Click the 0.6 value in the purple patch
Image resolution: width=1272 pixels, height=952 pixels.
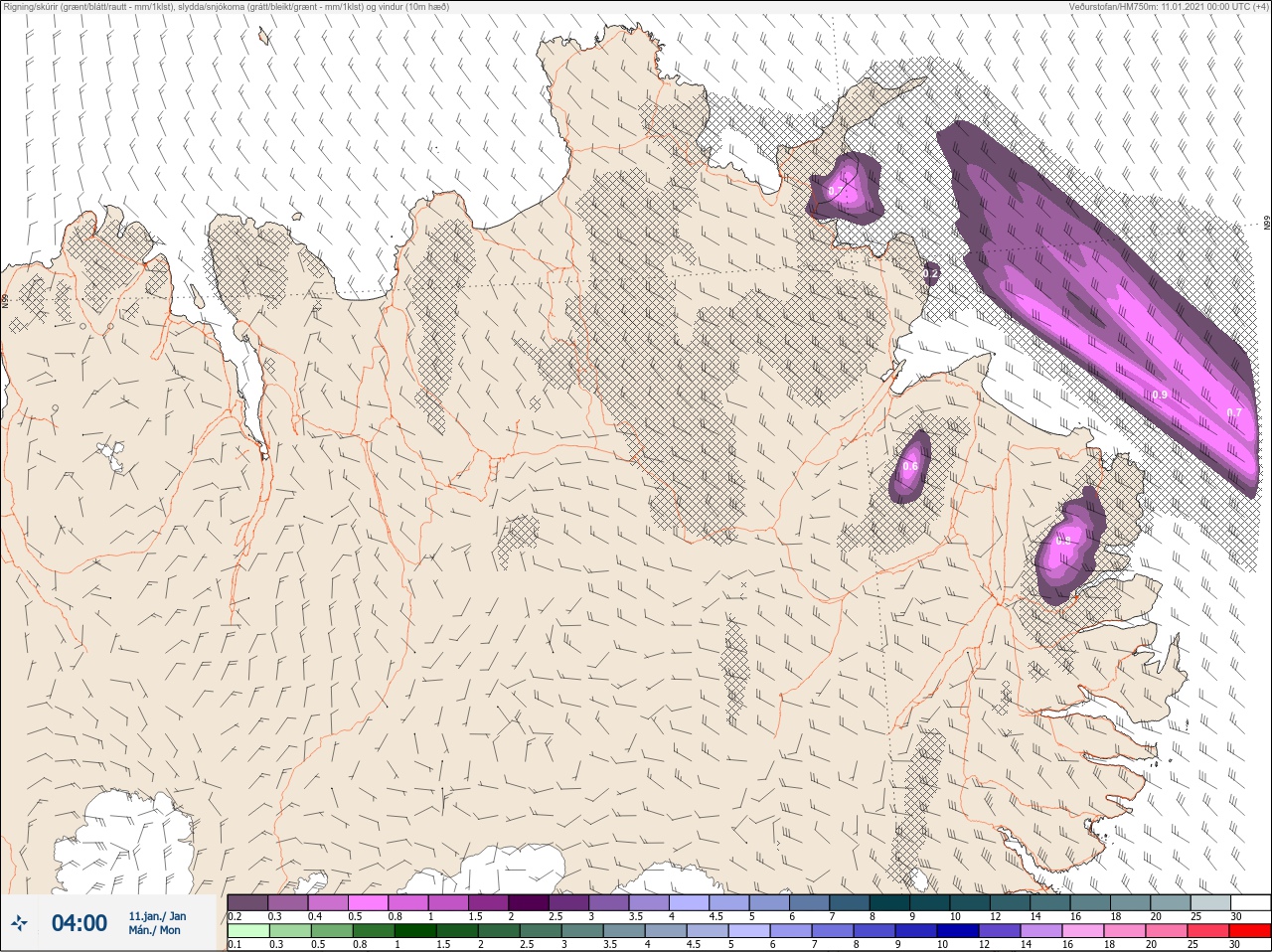tap(910, 466)
